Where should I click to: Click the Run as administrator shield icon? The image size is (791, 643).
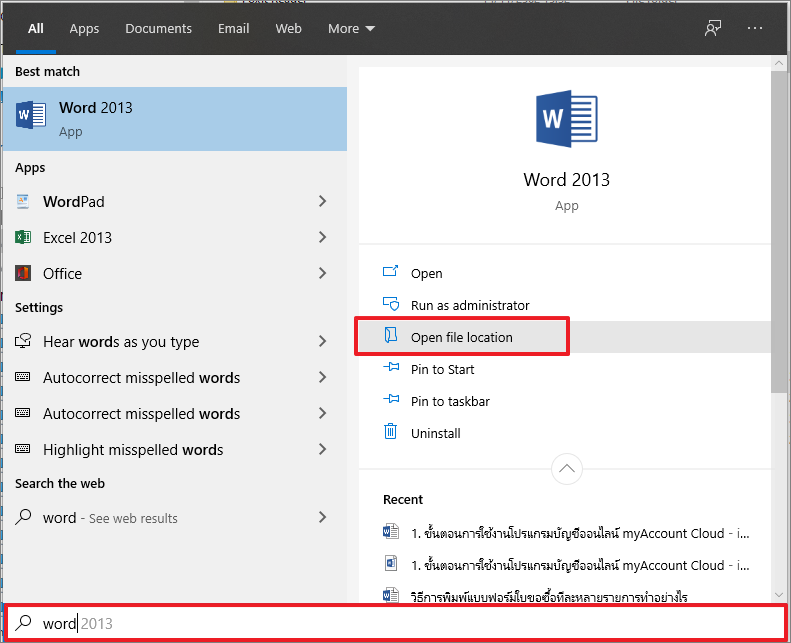point(390,304)
